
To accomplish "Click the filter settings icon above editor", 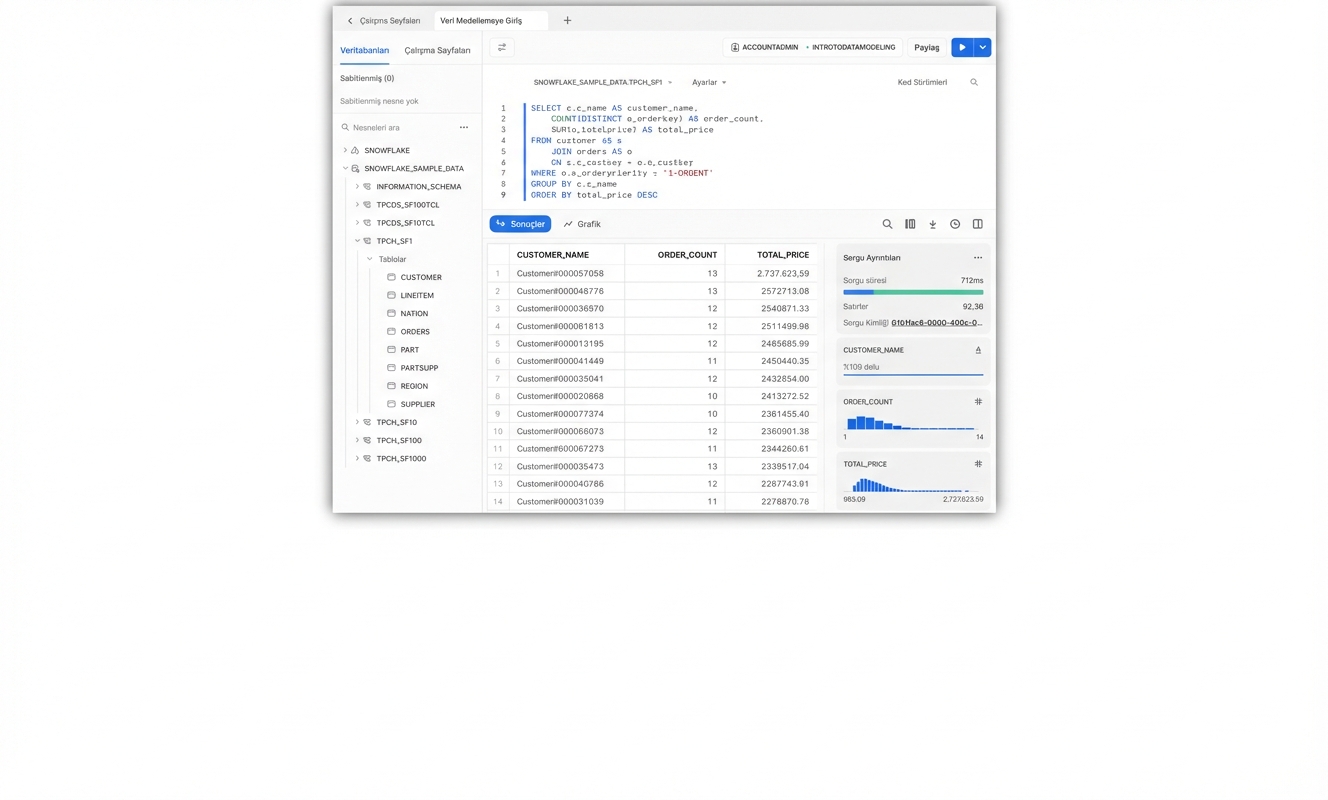I will tap(502, 47).
